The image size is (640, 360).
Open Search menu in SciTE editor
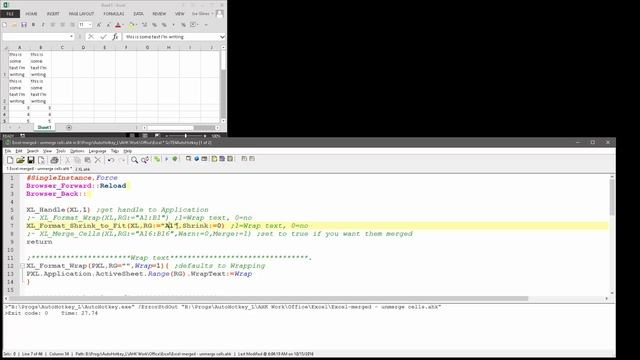click(32, 151)
